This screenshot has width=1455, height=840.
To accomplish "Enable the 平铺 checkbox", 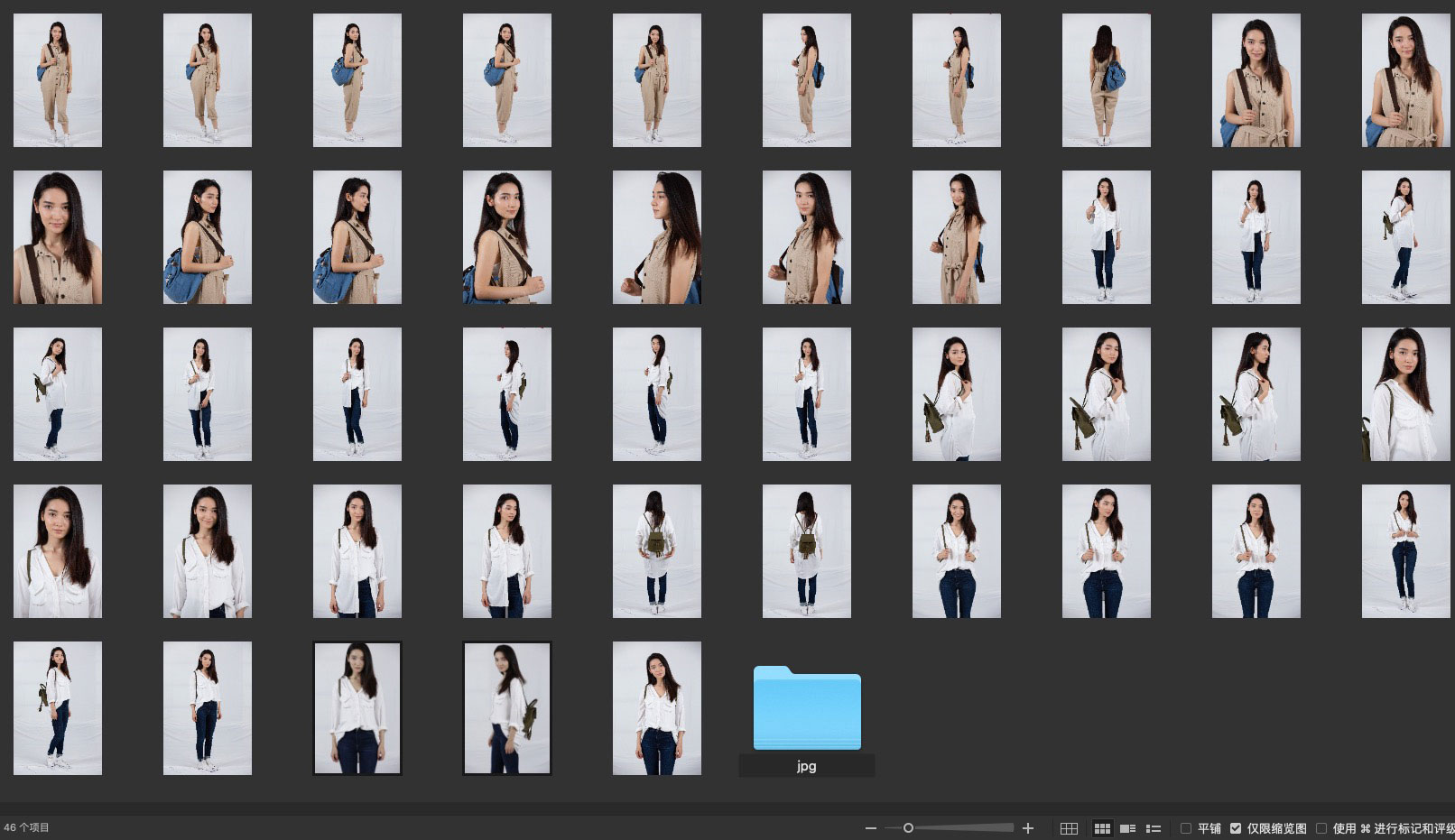I will click(x=1186, y=828).
